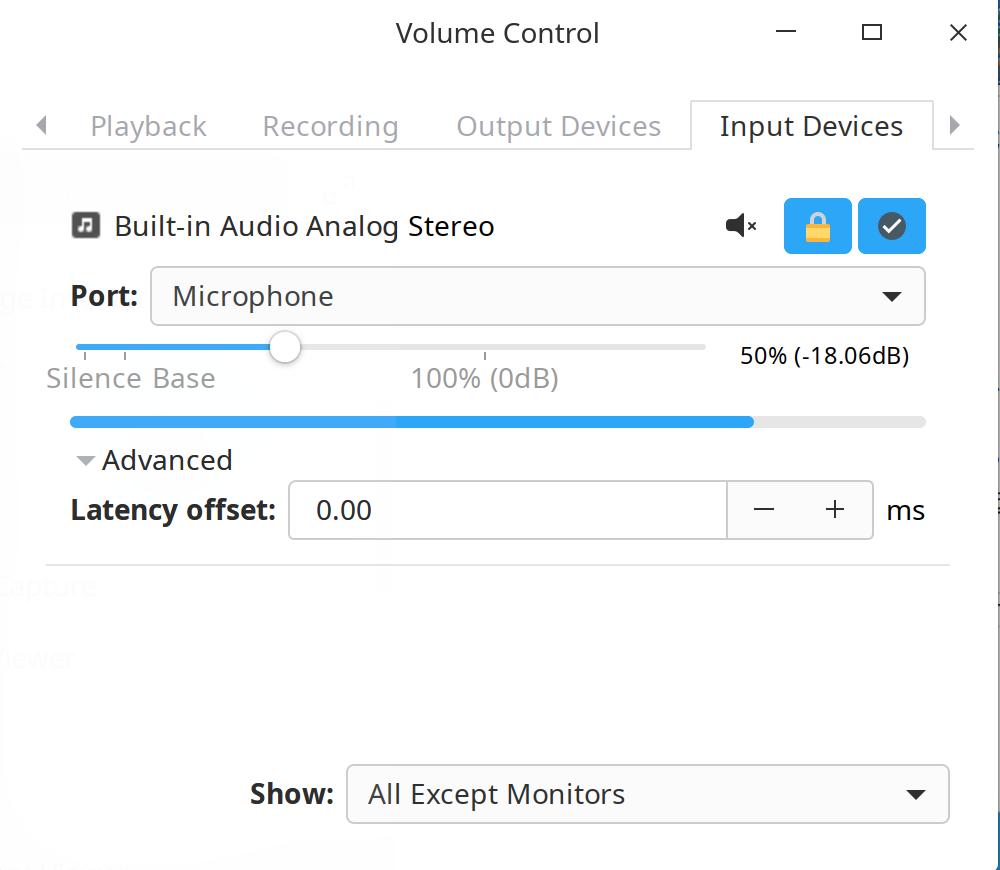Select the Input Devices tab
The image size is (1000, 870).
tap(811, 126)
